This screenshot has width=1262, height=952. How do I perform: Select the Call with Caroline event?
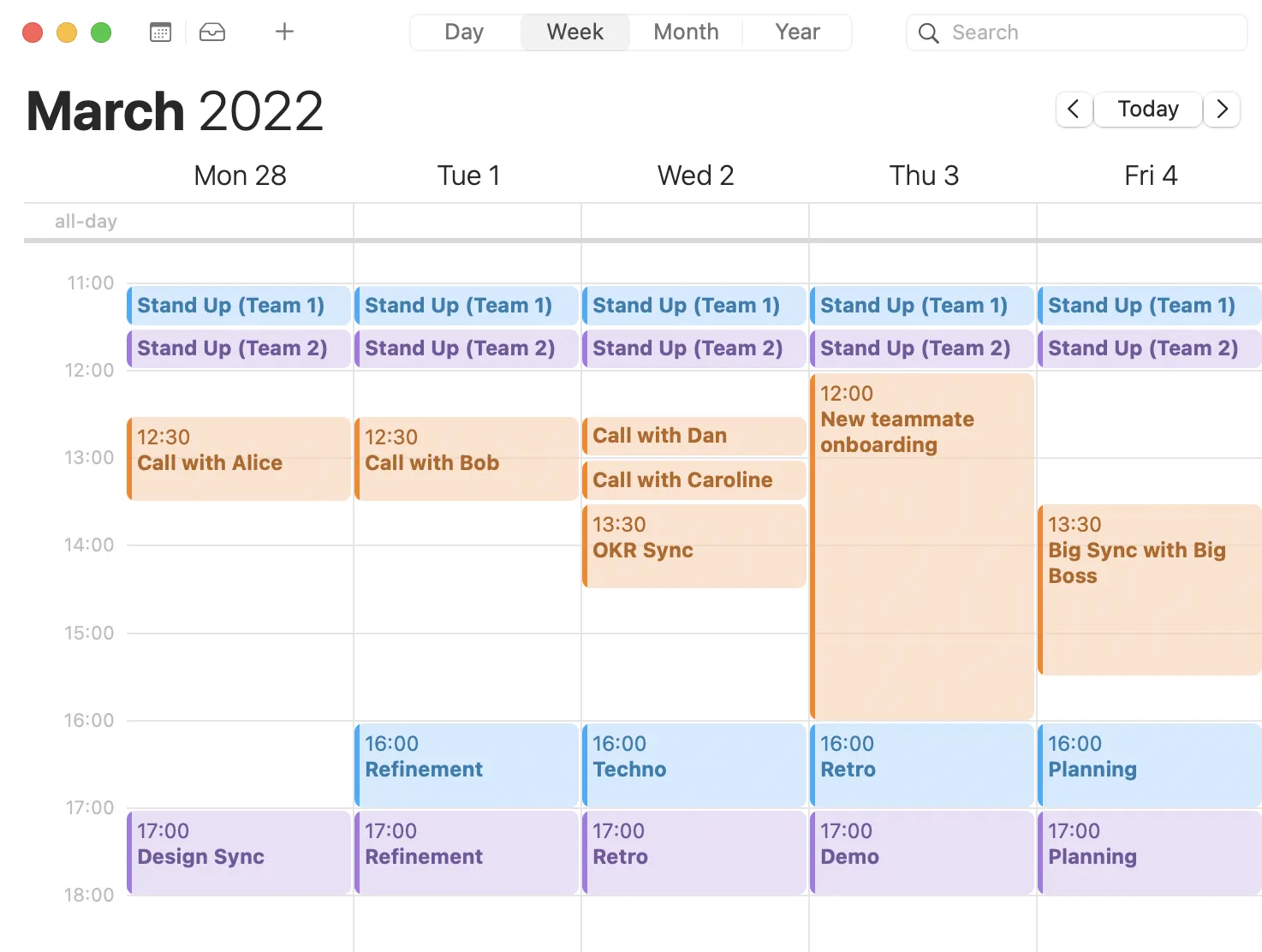click(694, 480)
